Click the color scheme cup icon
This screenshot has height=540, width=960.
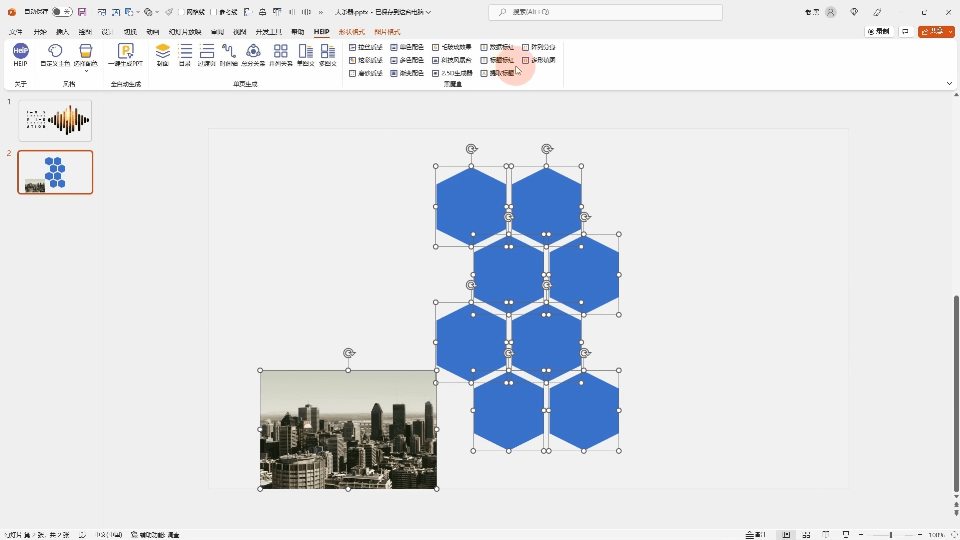tap(86, 51)
